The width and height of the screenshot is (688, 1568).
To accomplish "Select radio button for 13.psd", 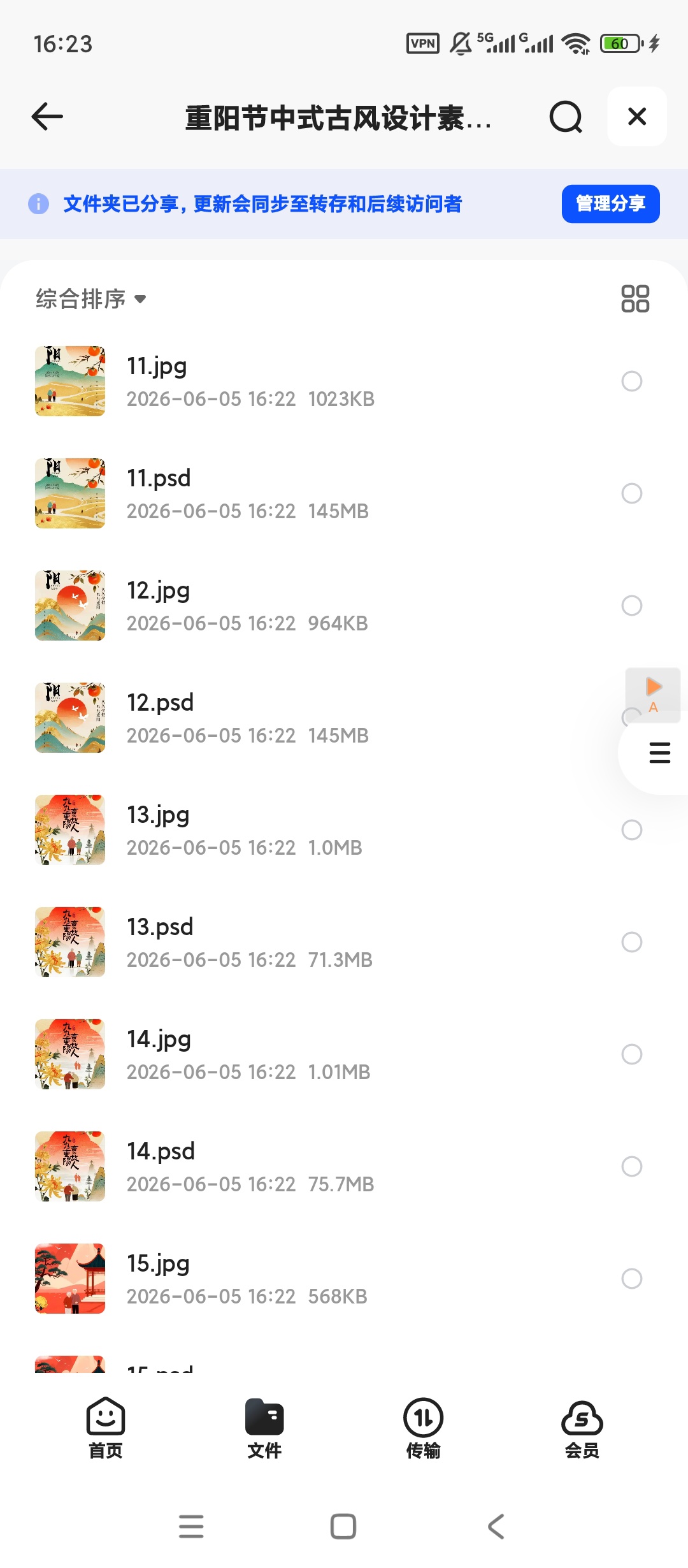I will pos(632,942).
